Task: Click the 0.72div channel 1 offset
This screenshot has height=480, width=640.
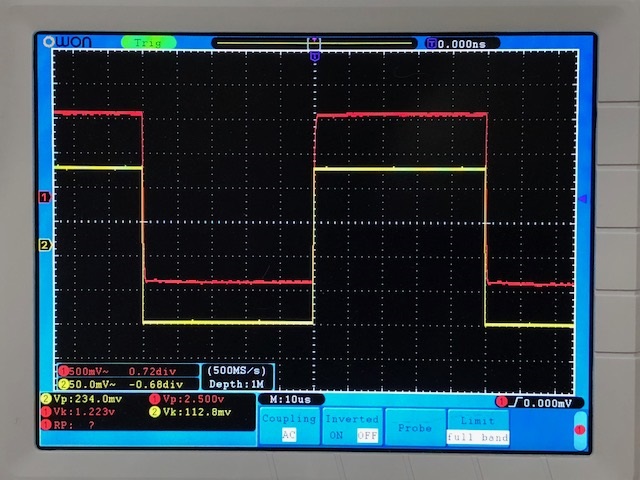Action: (153, 371)
